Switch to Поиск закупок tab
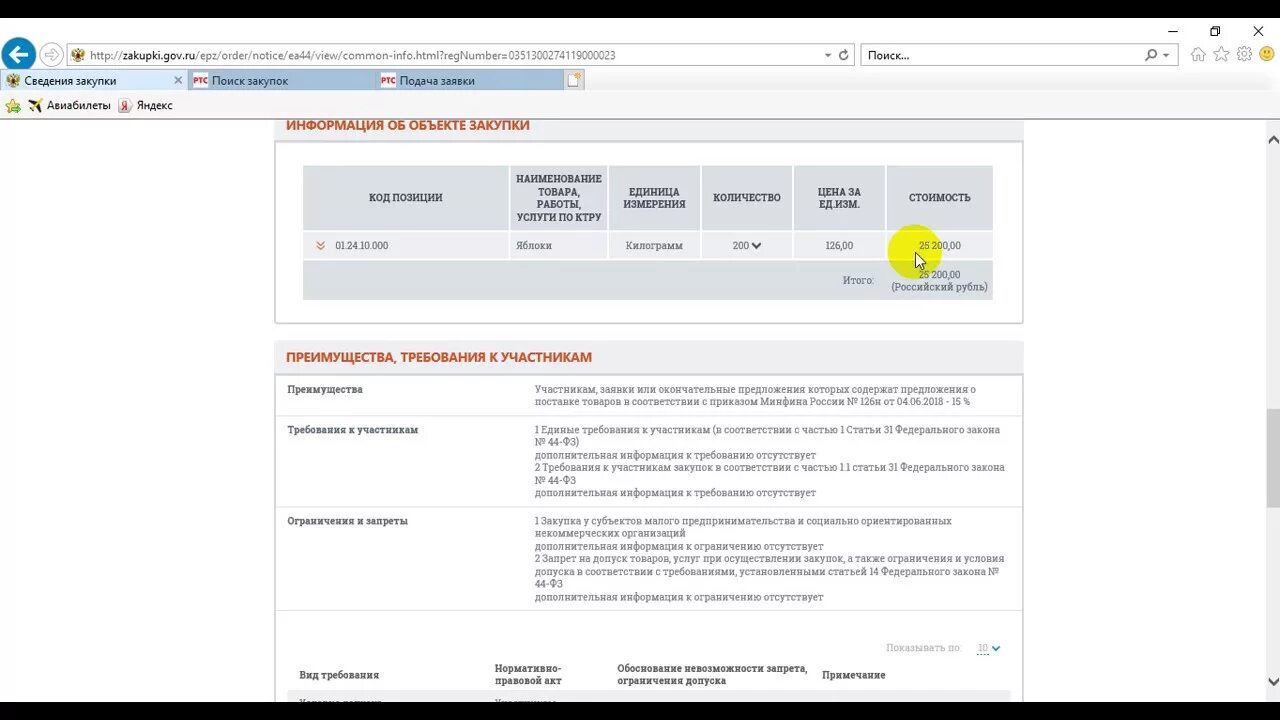1280x720 pixels. coord(282,81)
